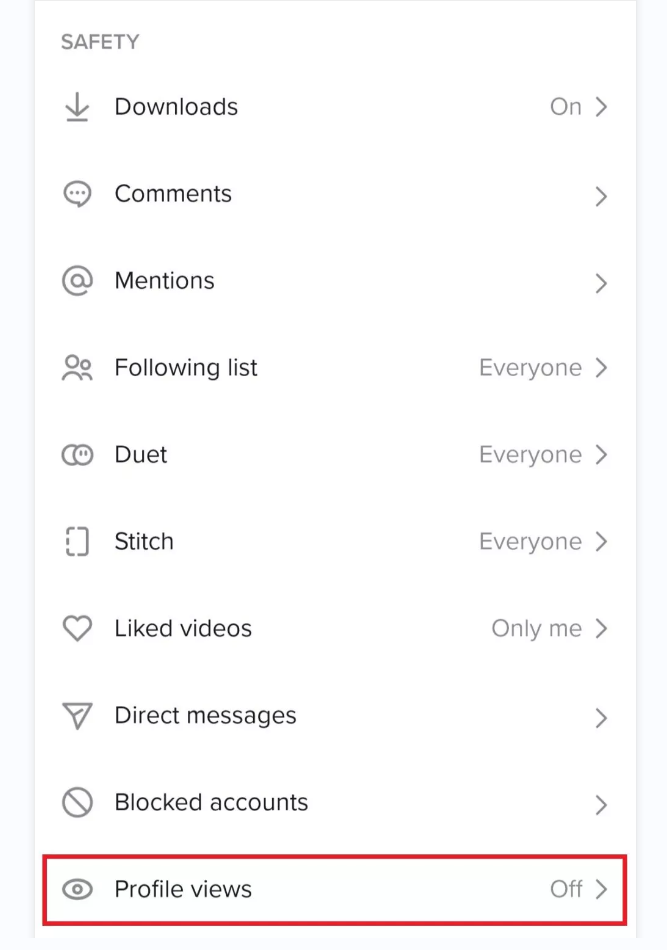667x950 pixels.
Task: Tap the Comments speech bubble icon
Action: click(77, 194)
